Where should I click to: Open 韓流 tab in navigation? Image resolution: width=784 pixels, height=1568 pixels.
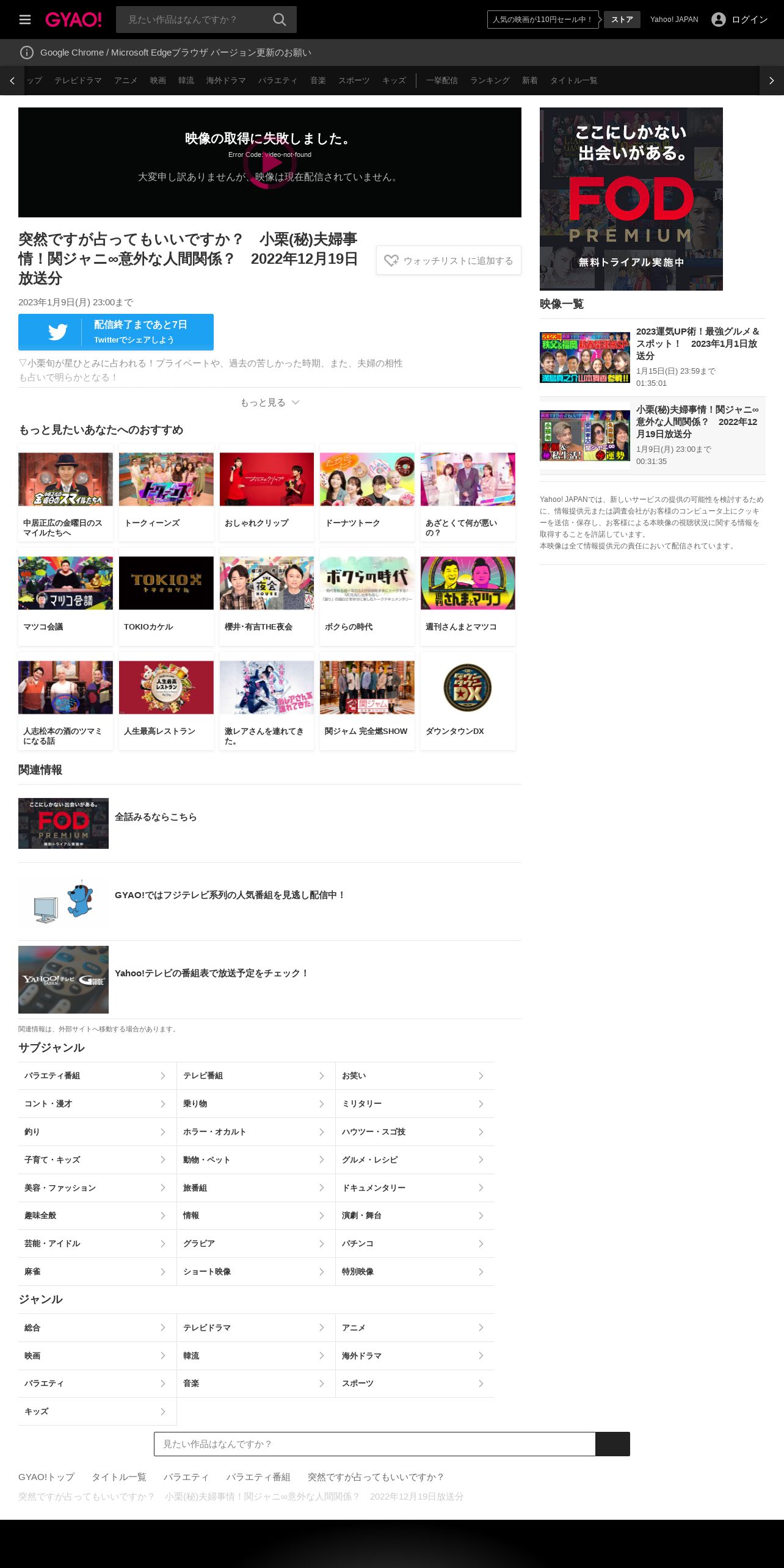[x=186, y=81]
